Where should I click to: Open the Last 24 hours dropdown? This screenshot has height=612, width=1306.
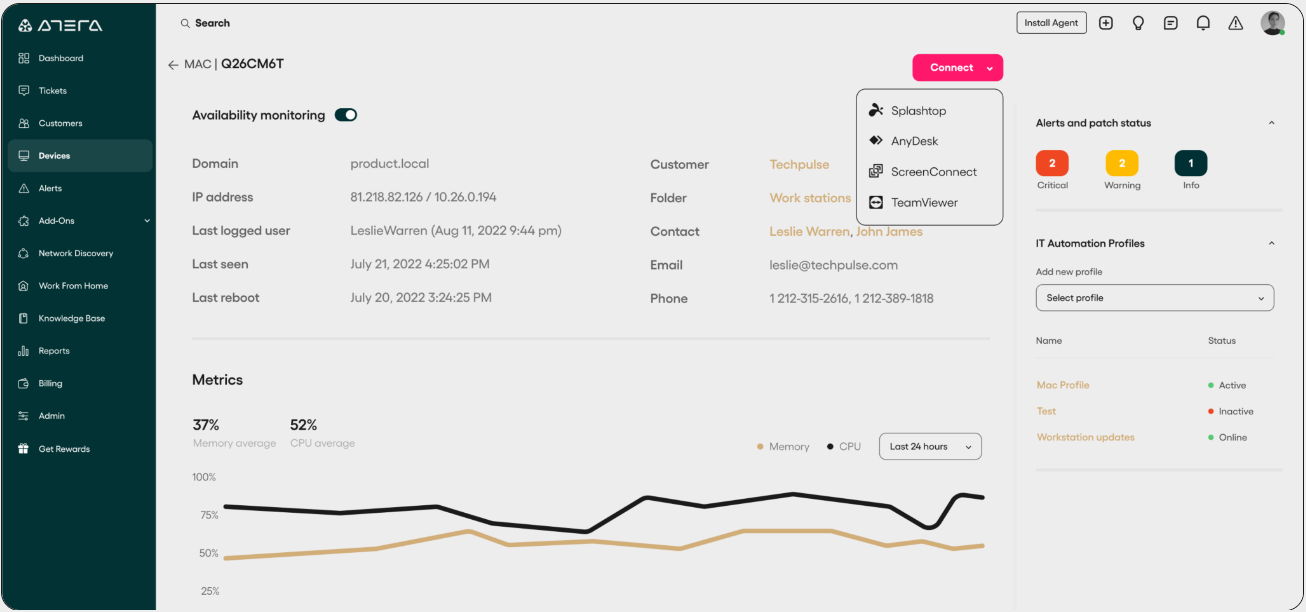click(x=930, y=446)
